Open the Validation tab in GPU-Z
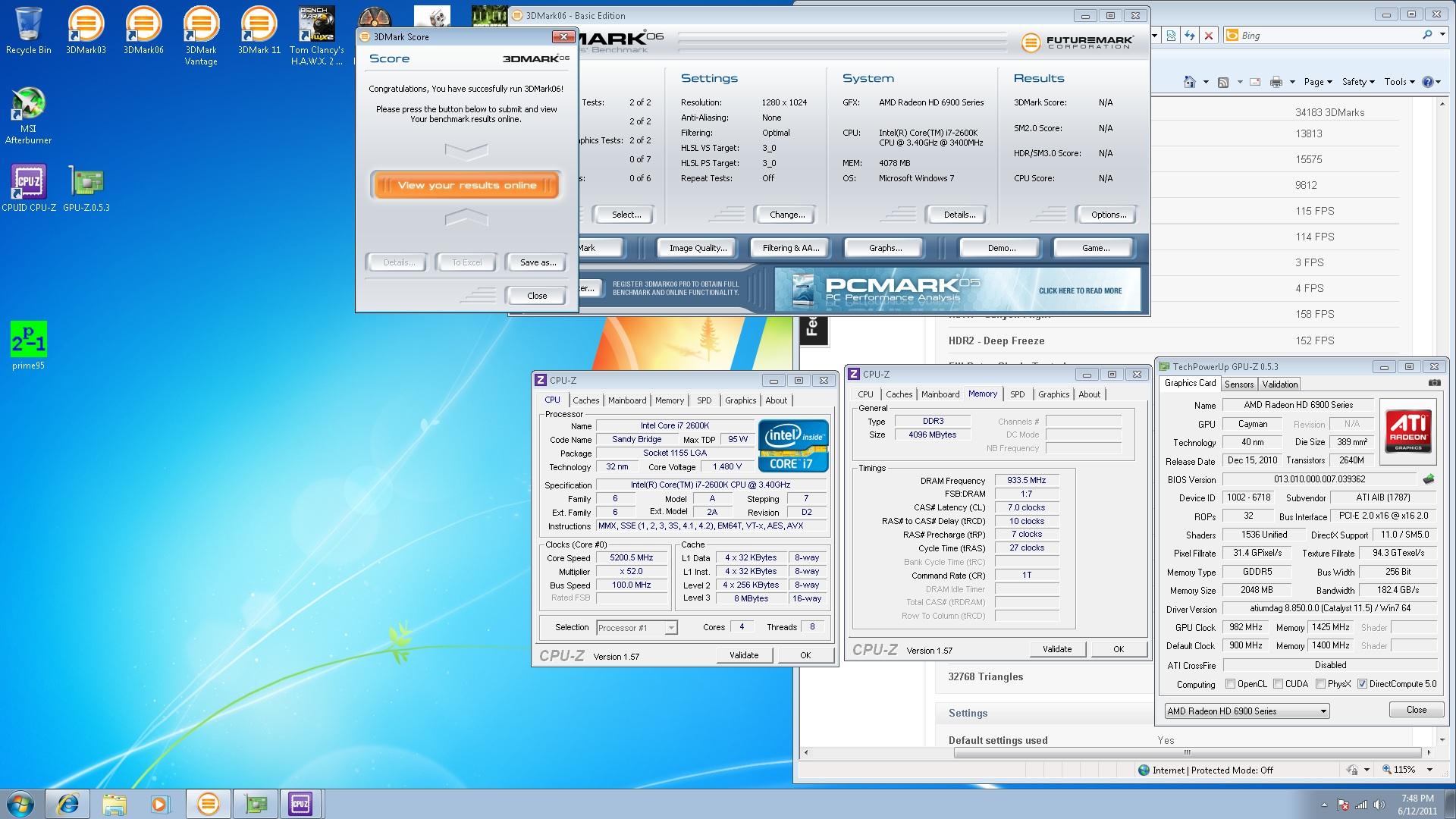This screenshot has width=1456, height=819. click(x=1280, y=384)
